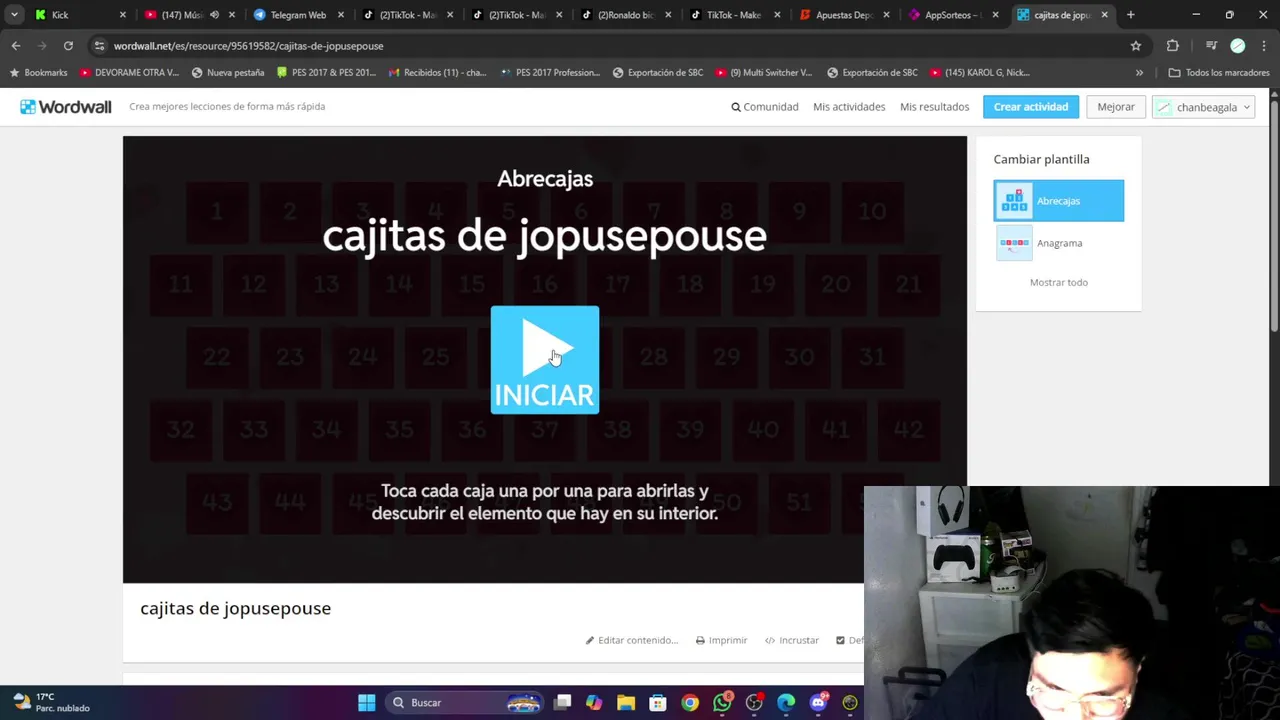Open the Windows Start menu
The height and width of the screenshot is (720, 1280).
pos(367,702)
